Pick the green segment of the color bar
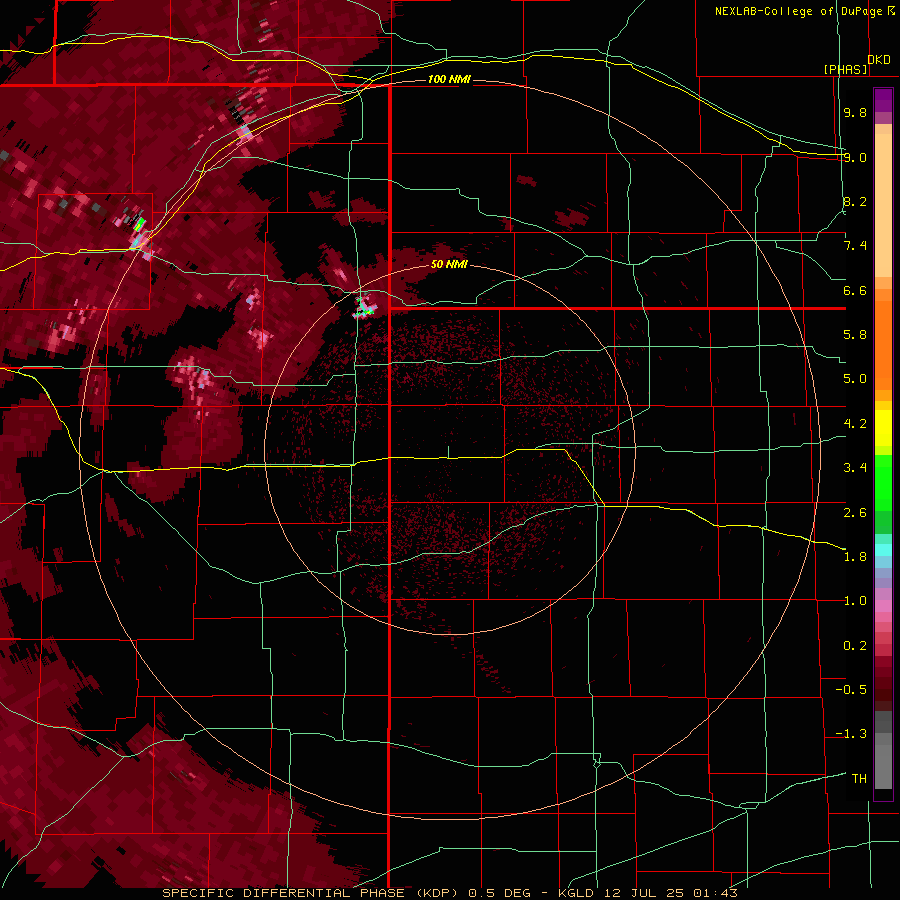900x900 pixels. pos(883,482)
